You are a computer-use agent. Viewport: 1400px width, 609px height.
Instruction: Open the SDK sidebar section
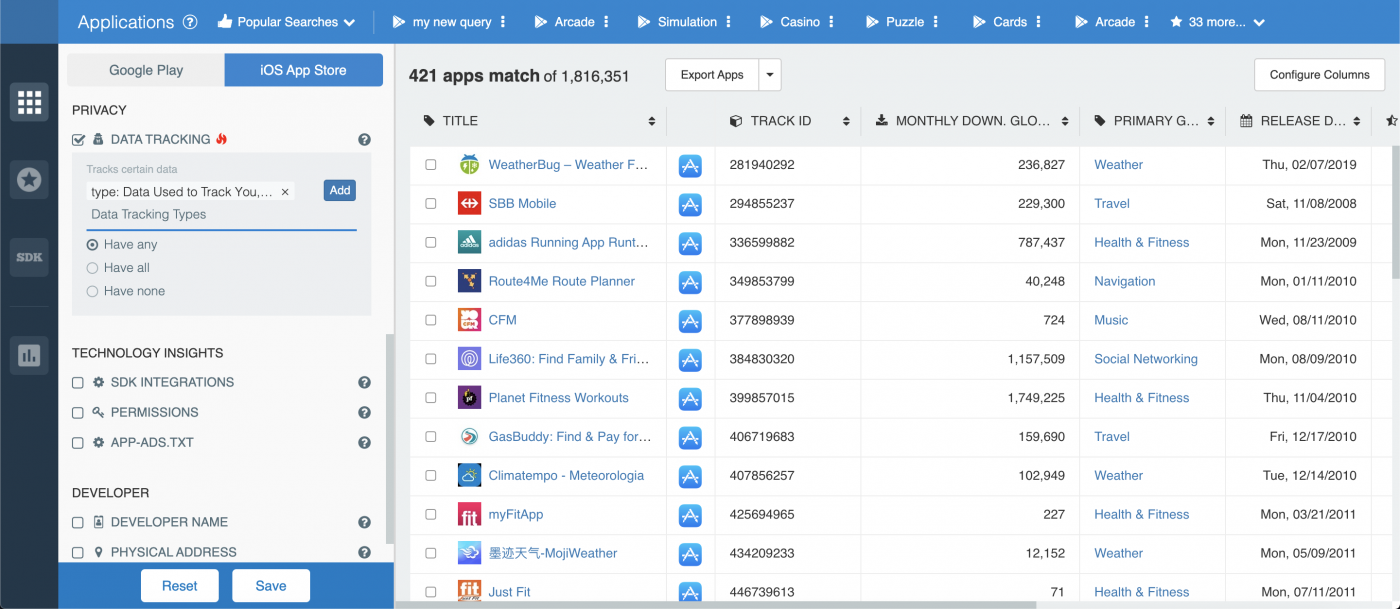29,257
